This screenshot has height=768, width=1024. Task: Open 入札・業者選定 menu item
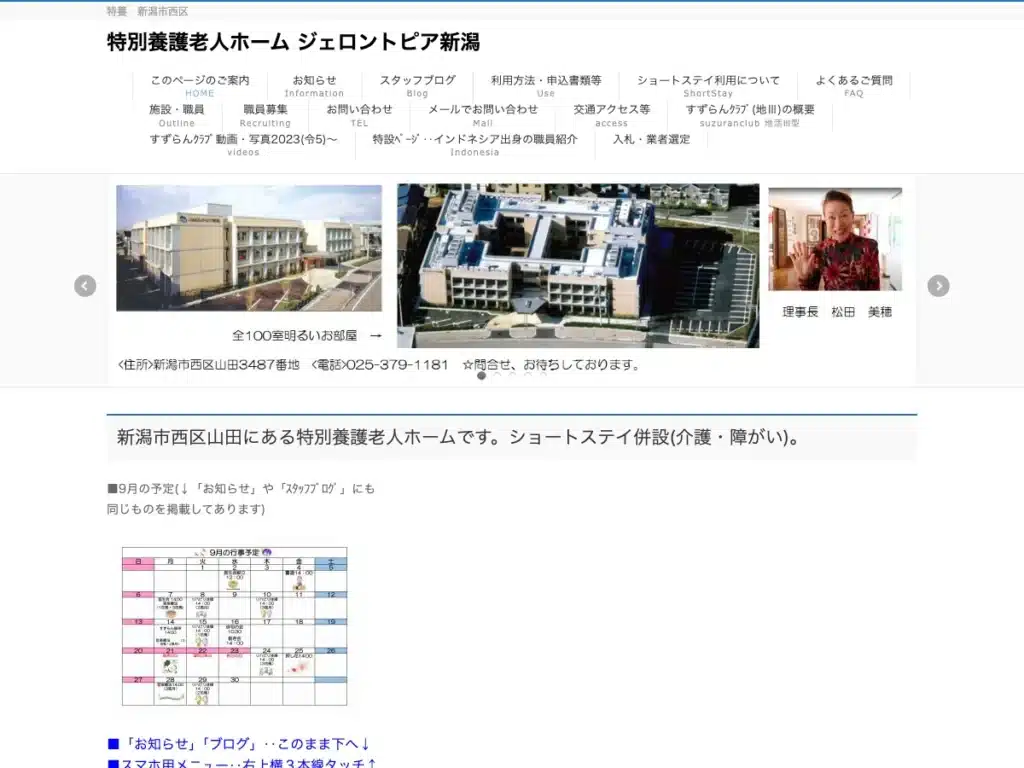(651, 140)
